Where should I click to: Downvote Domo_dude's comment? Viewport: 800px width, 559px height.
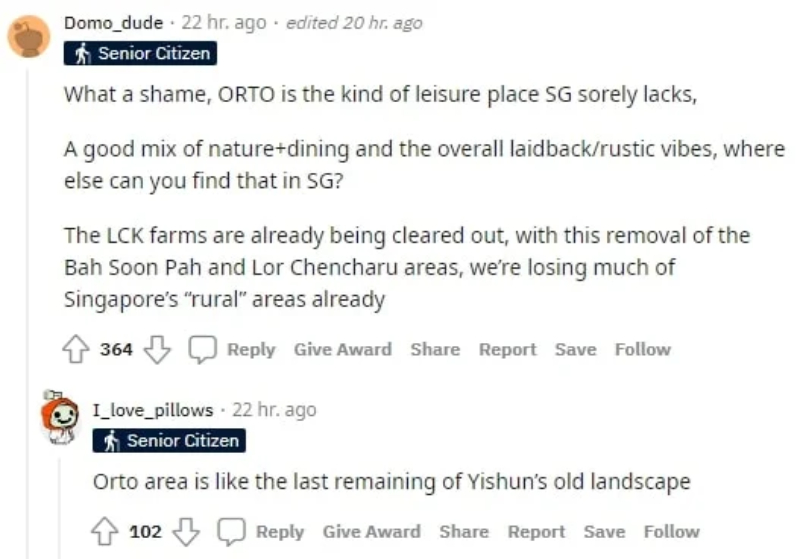tap(155, 350)
